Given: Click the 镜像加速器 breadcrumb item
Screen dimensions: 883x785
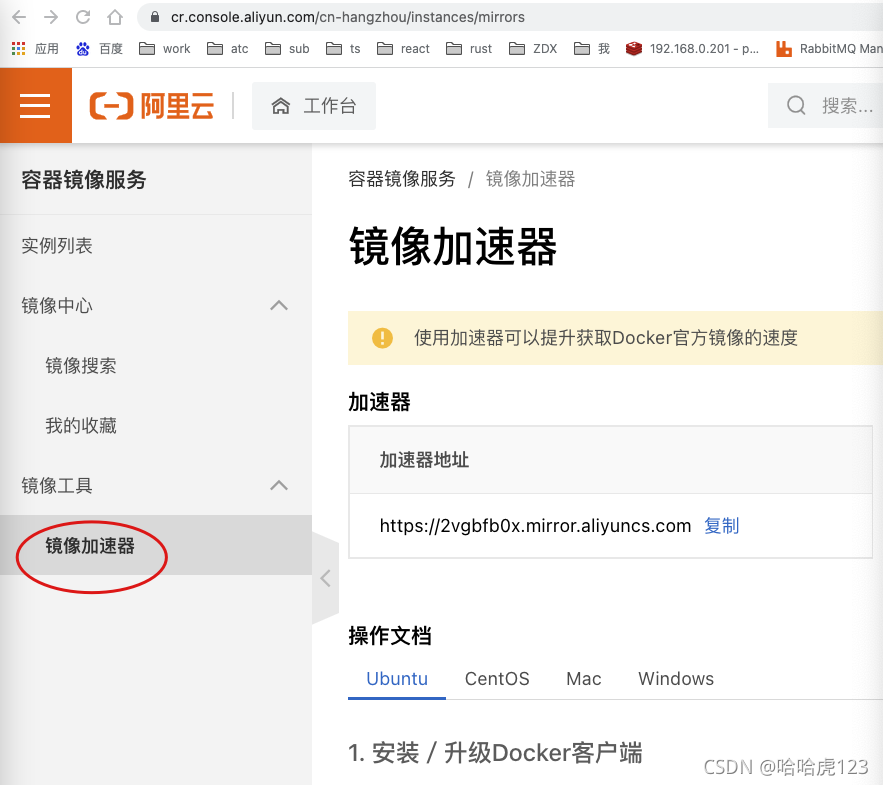Looking at the screenshot, I should click(530, 179).
